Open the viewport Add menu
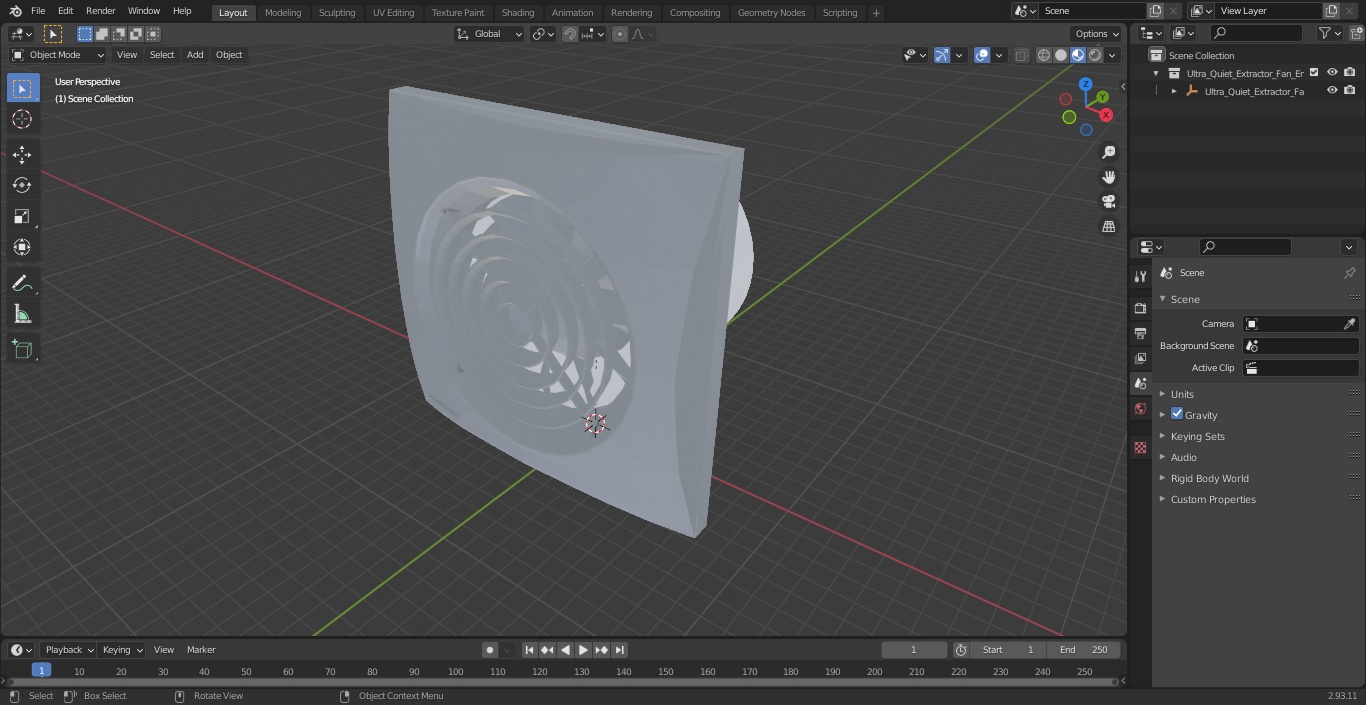The width and height of the screenshot is (1366, 705). [x=195, y=55]
